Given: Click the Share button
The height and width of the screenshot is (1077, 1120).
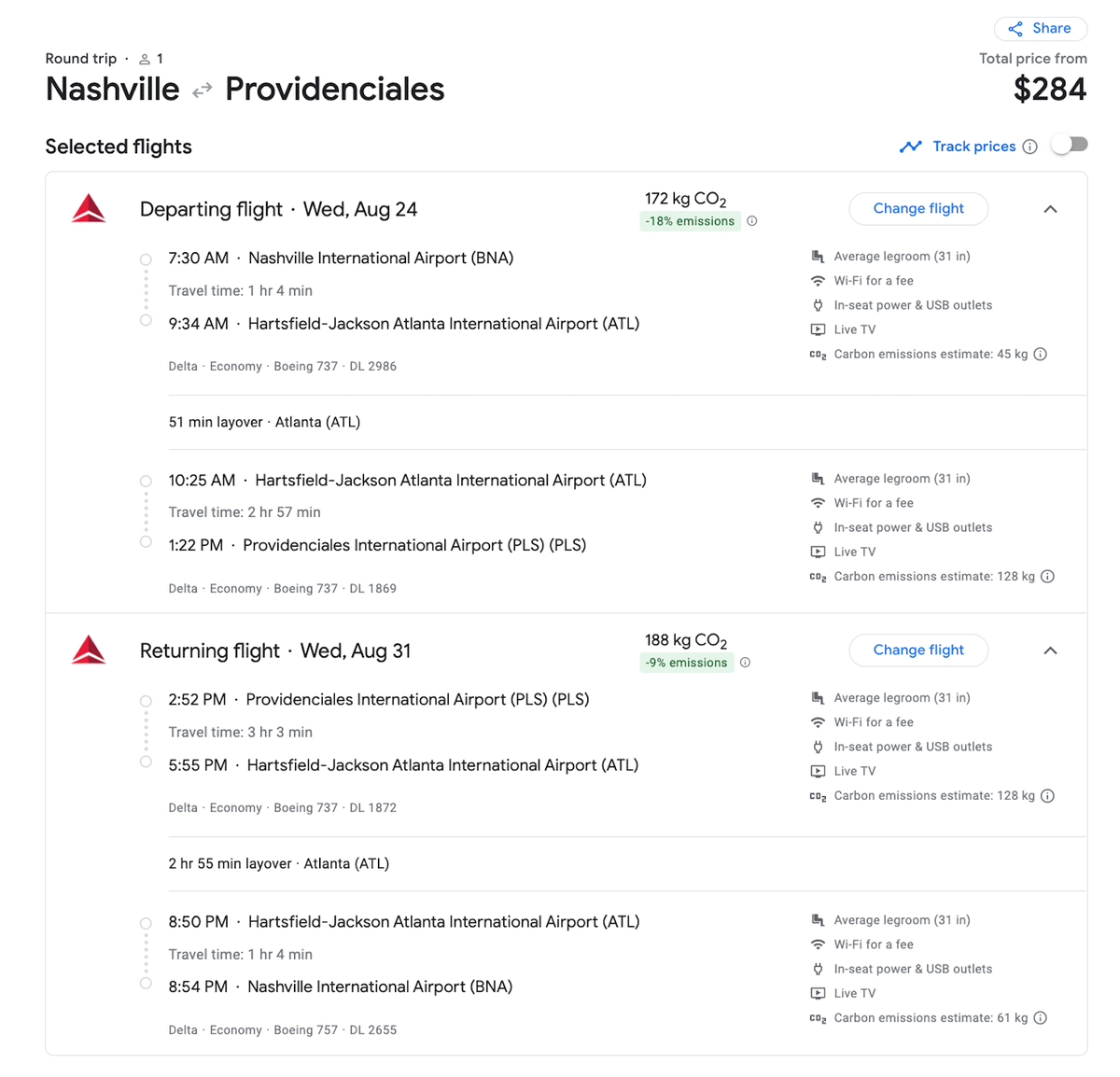Looking at the screenshot, I should pyautogui.click(x=1040, y=29).
